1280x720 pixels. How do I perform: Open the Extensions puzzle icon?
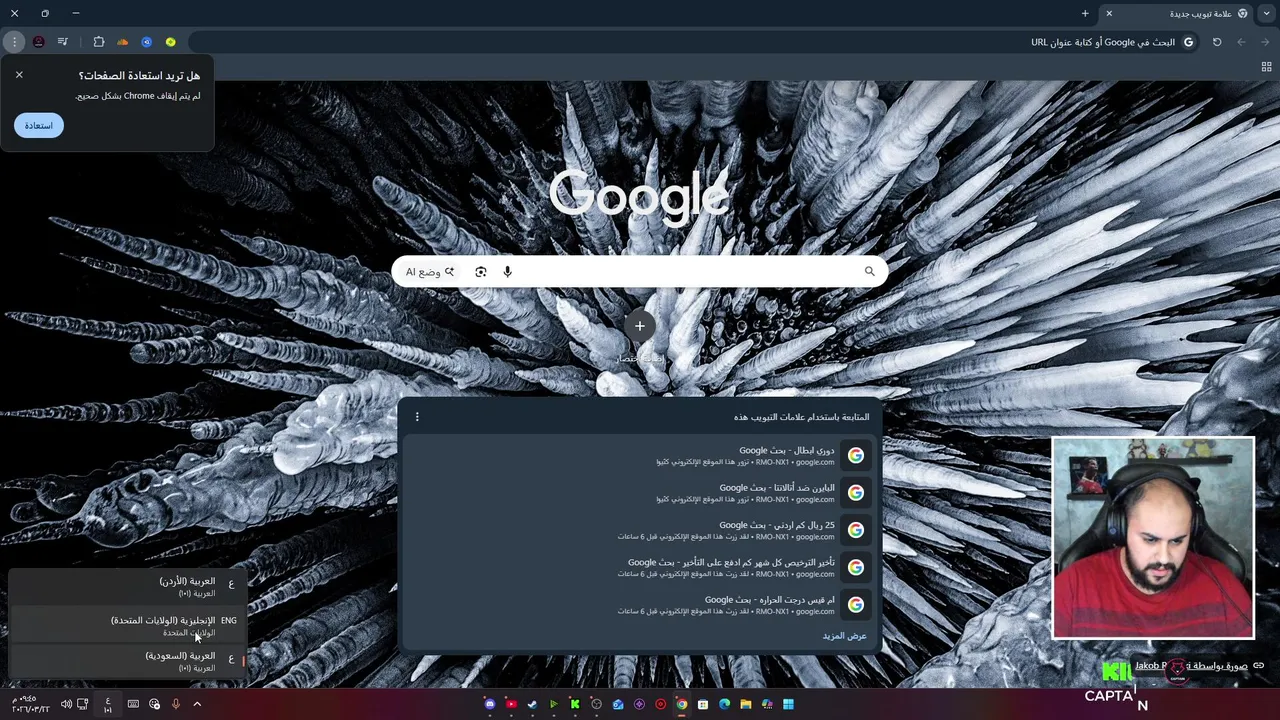[99, 42]
